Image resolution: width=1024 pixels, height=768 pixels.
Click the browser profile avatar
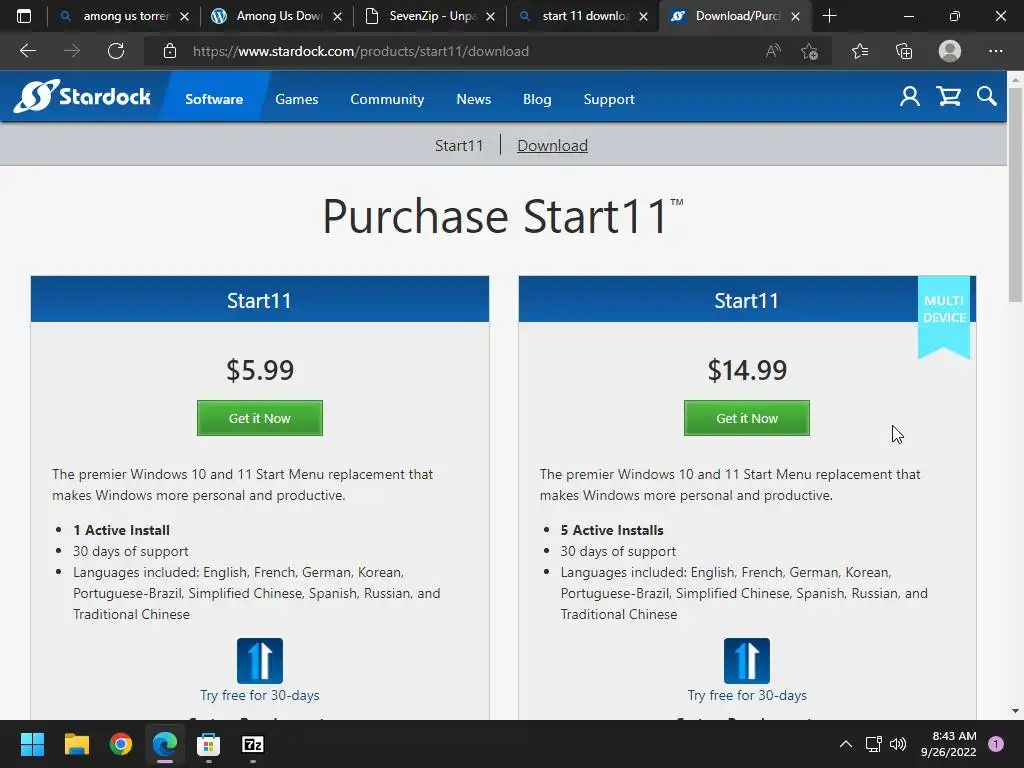click(x=950, y=51)
